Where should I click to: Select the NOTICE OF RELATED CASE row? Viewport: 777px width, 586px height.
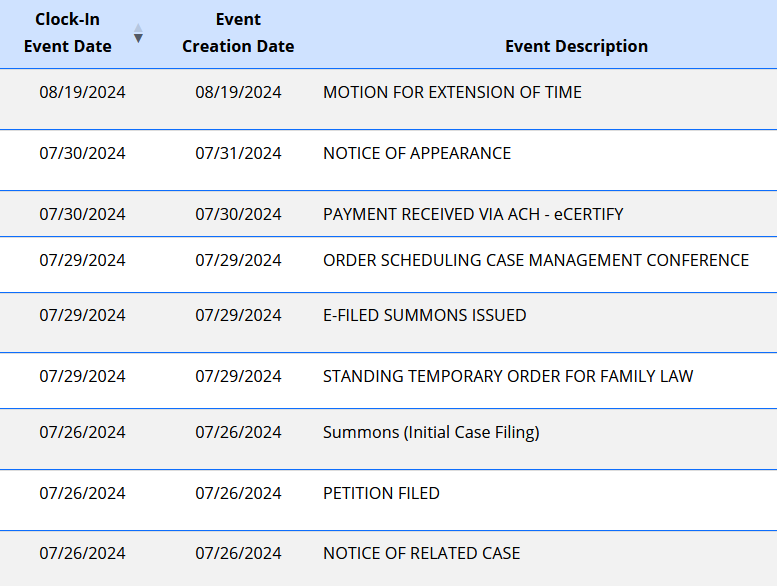click(x=421, y=554)
